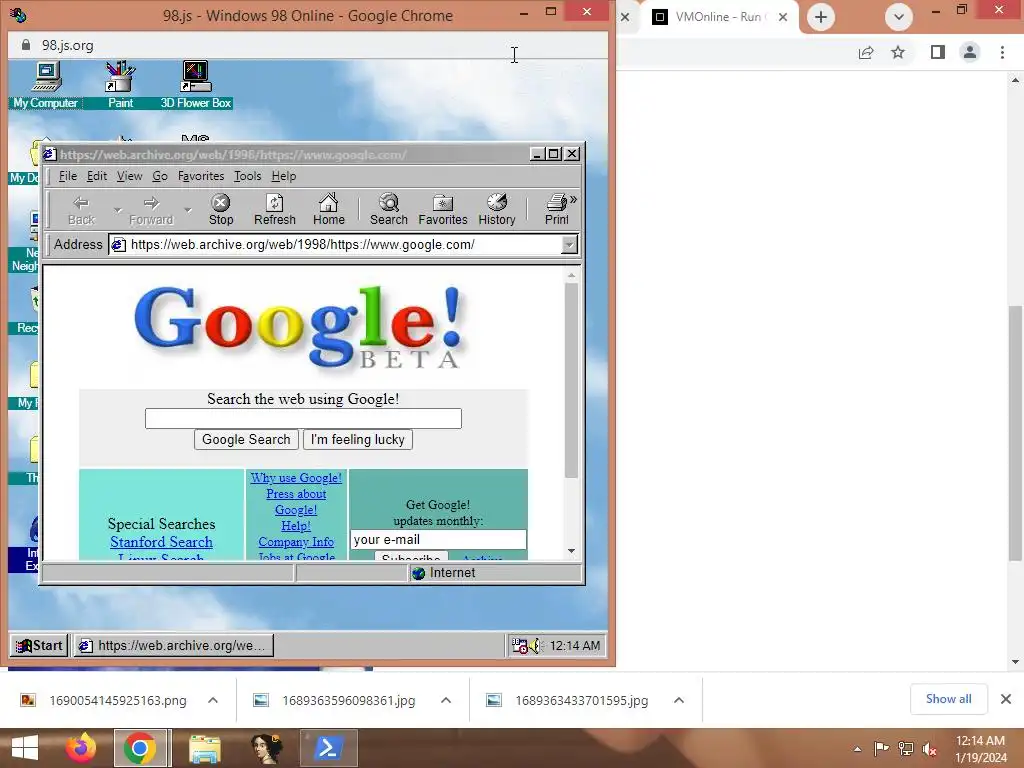Click the Google Search button
Viewport: 1024px width, 768px height.
click(x=246, y=440)
